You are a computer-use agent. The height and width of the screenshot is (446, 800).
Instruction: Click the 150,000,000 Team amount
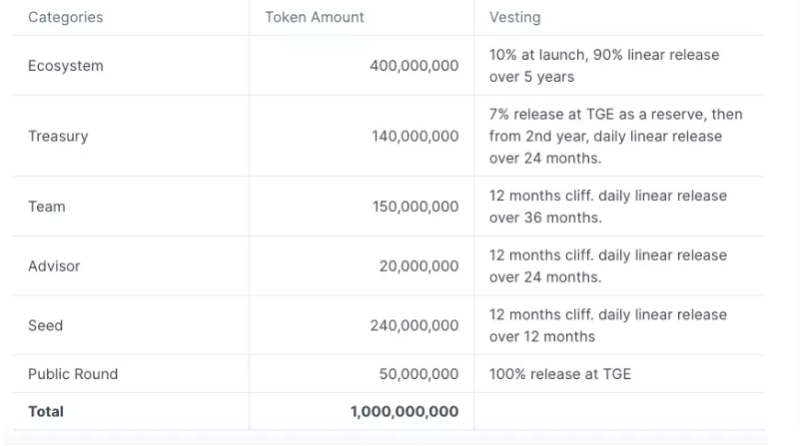(415, 207)
